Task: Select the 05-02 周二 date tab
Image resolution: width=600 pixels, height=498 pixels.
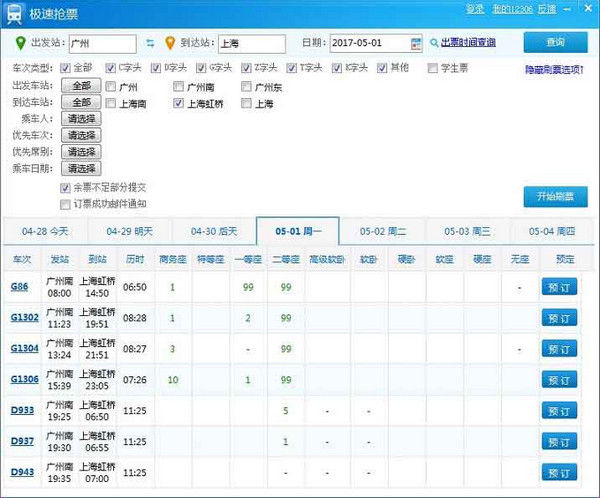Action: click(x=383, y=231)
